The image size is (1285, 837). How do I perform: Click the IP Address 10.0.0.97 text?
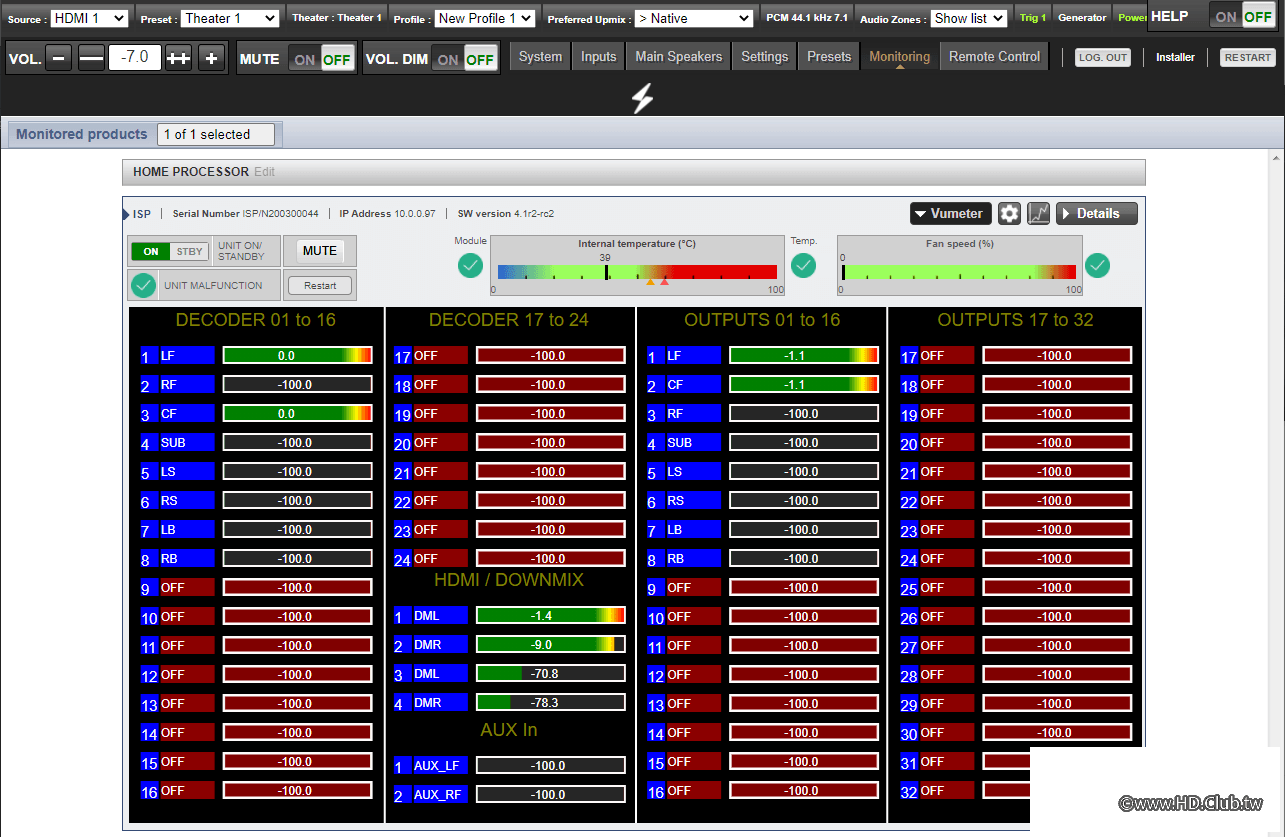(x=388, y=213)
